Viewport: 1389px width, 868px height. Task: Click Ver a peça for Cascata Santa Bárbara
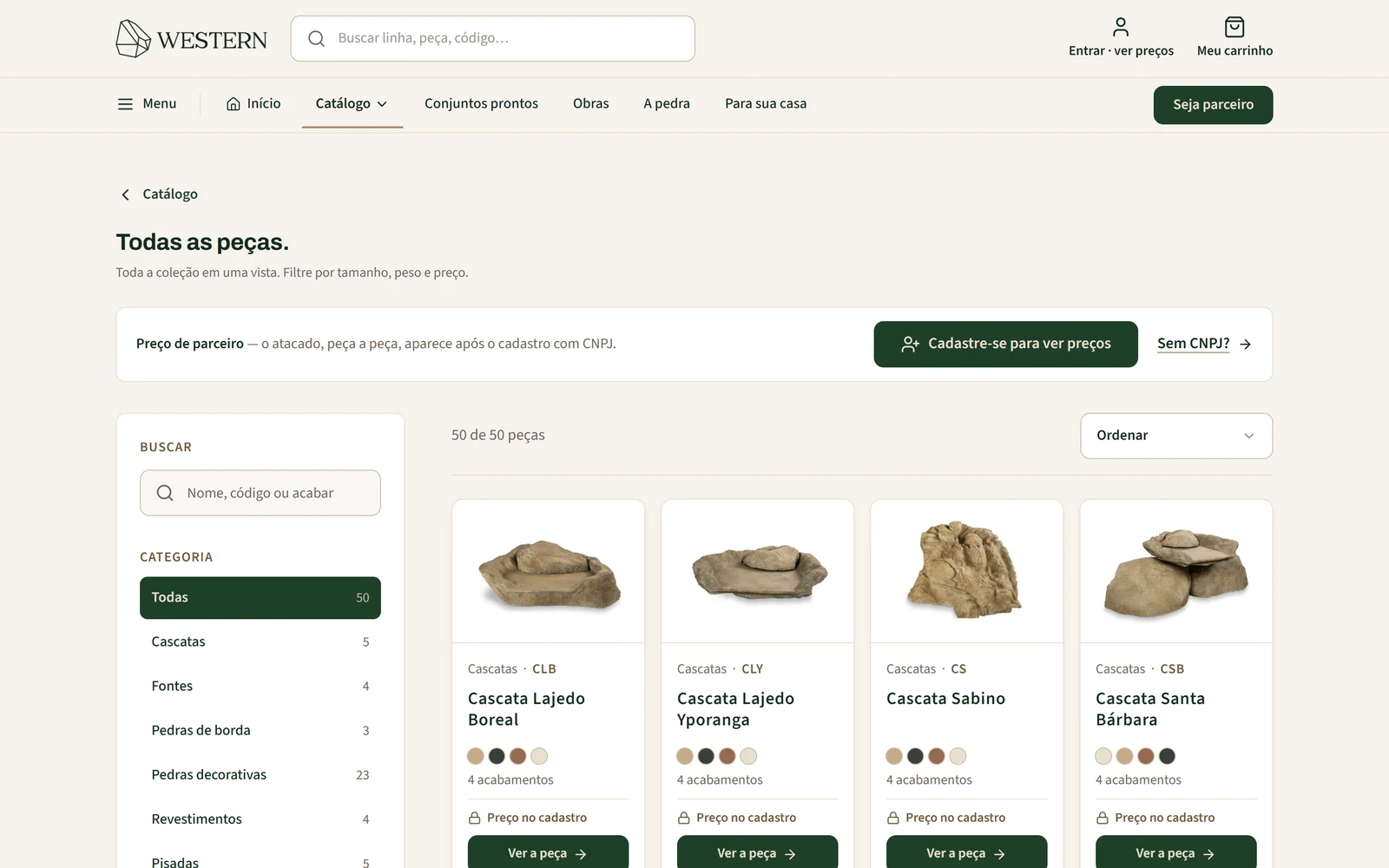(1175, 852)
